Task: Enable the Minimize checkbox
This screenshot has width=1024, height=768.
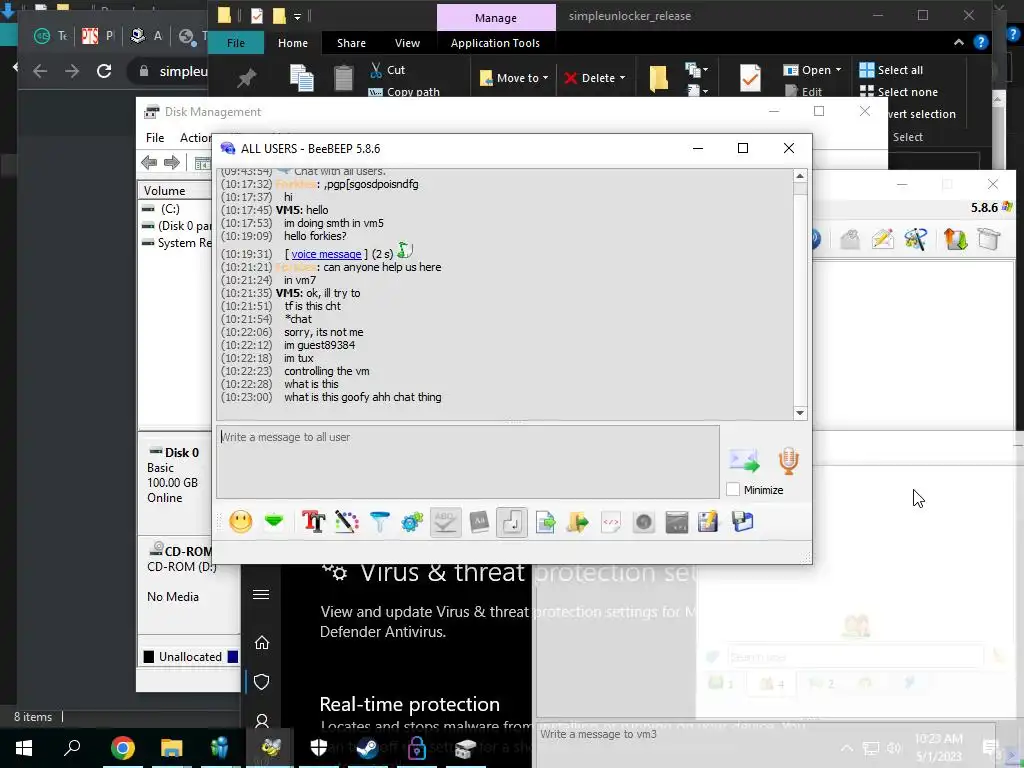Action: 733,490
